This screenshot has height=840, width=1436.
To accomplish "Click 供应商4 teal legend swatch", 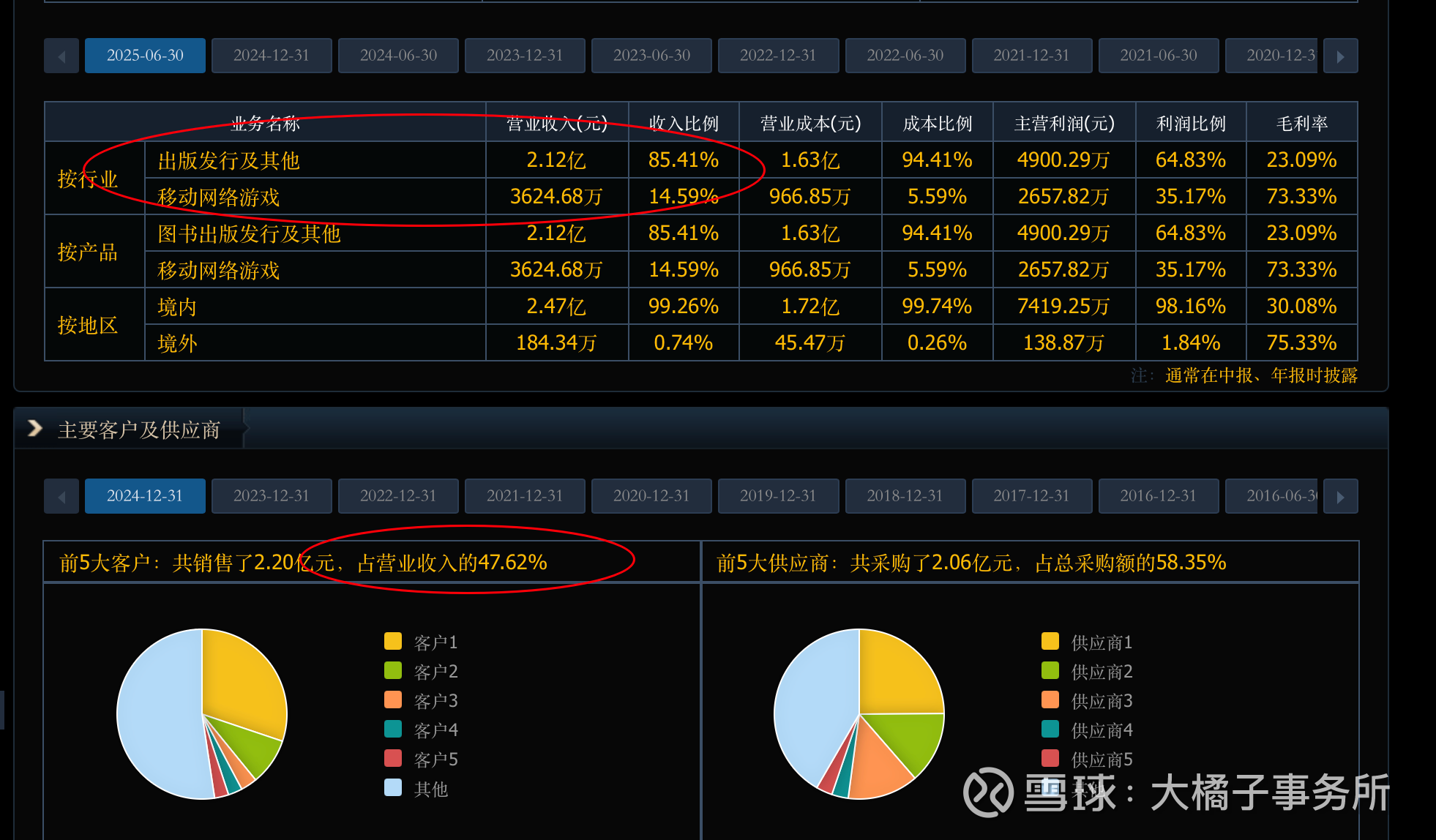I will point(1050,730).
